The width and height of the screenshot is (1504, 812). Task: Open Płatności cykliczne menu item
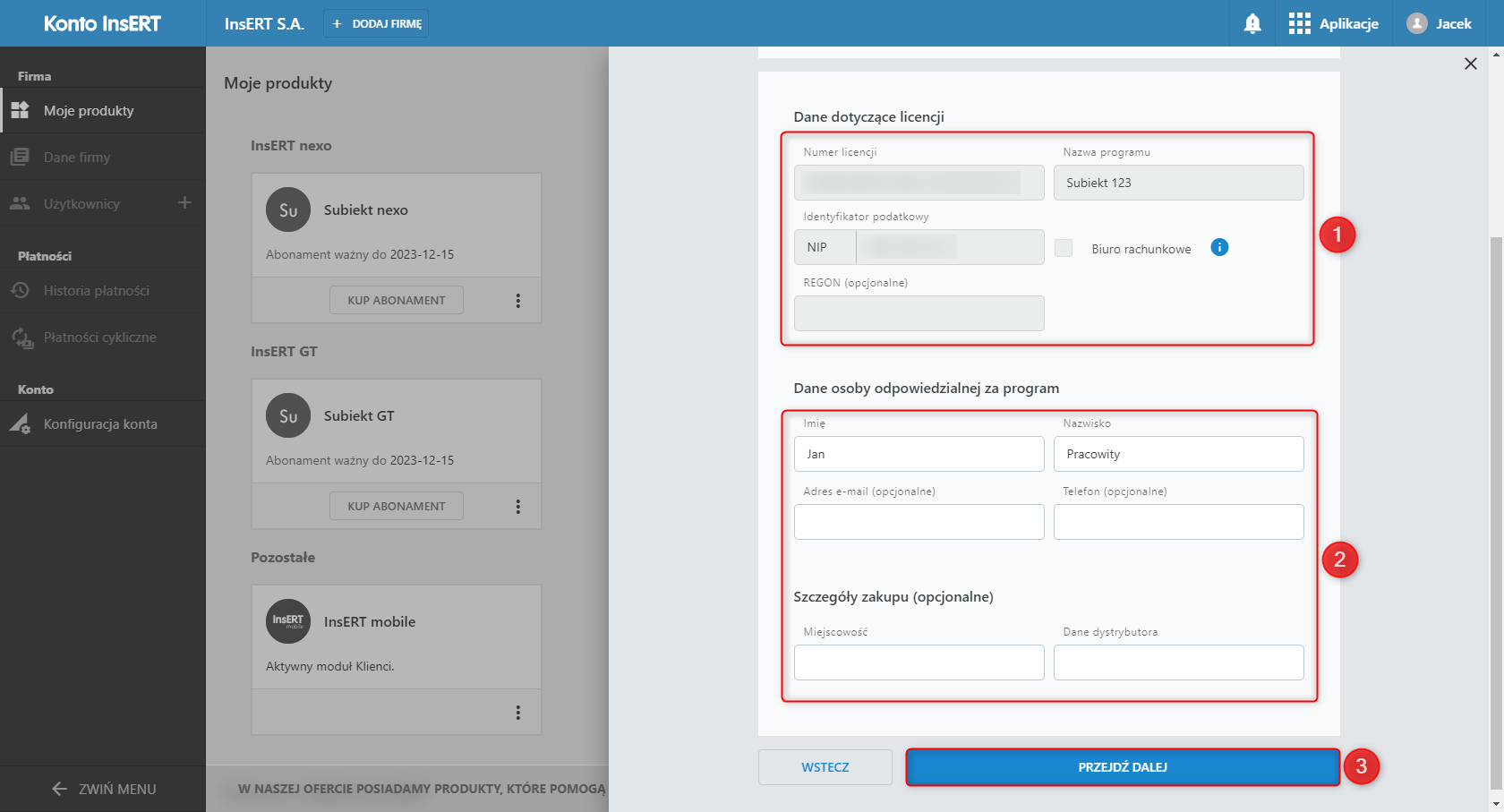click(x=103, y=337)
